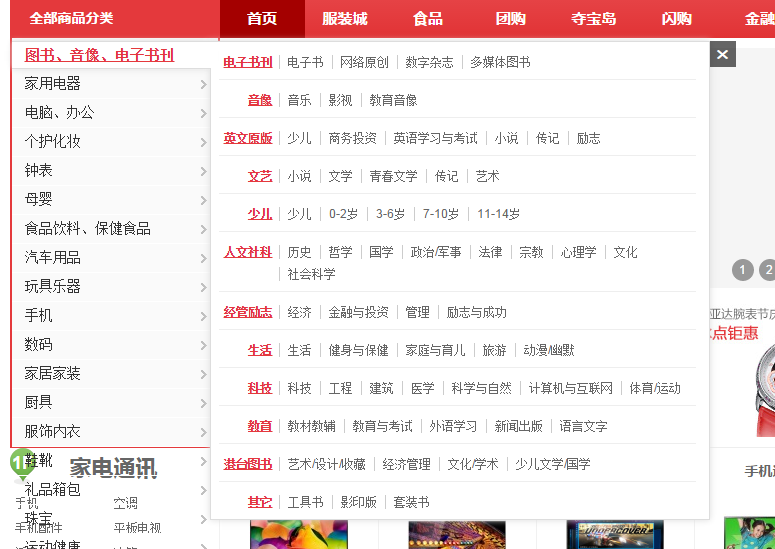Expand the 母婴 category arrow

point(204,200)
